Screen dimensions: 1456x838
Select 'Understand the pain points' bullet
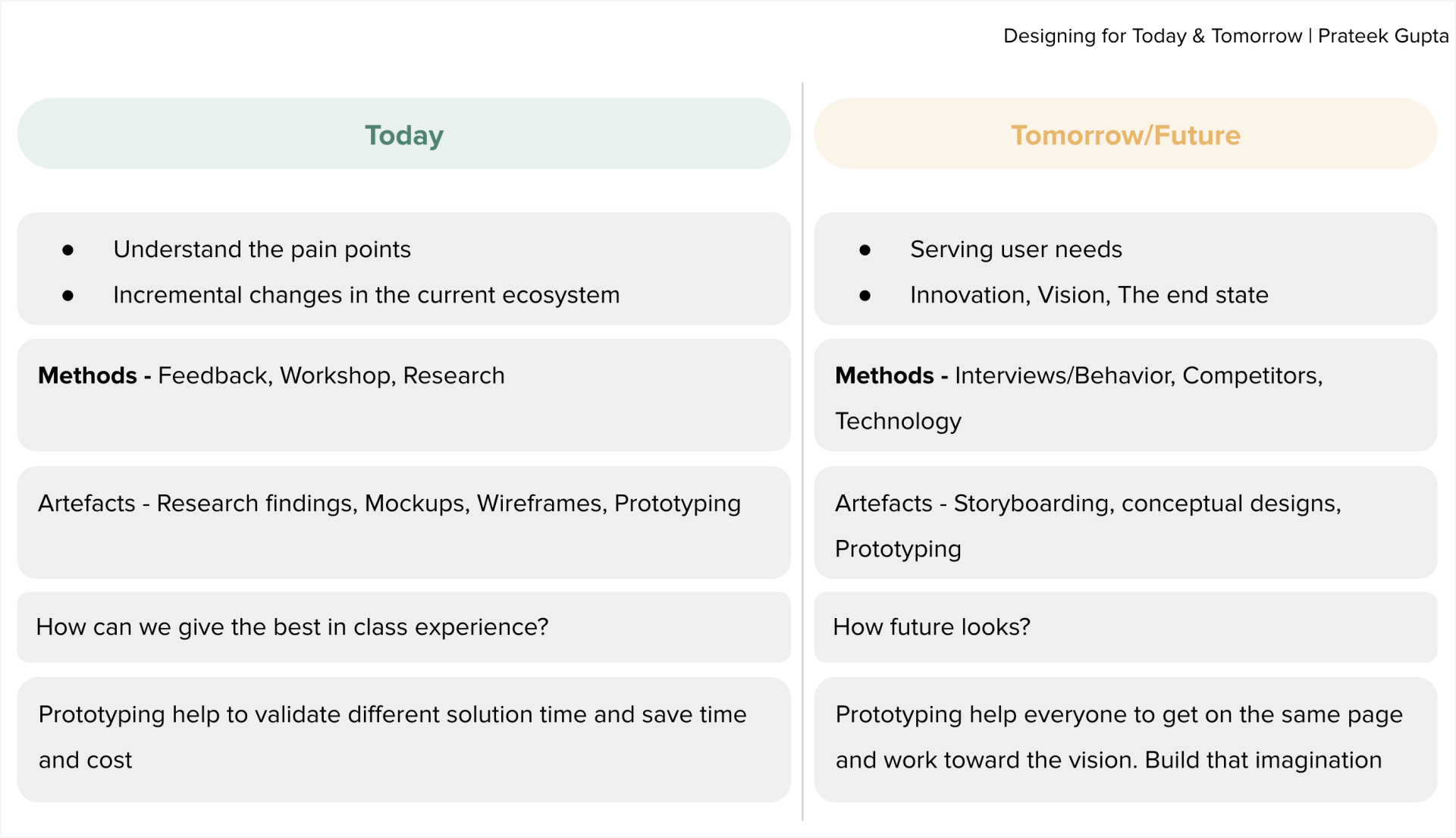[x=262, y=250]
